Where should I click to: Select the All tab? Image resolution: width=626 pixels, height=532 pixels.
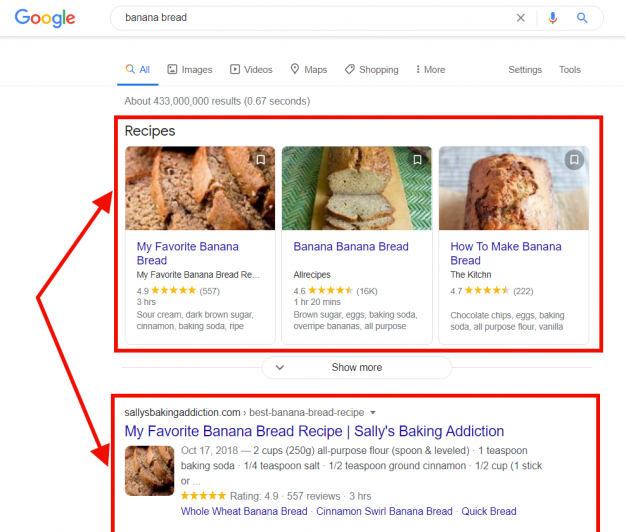click(x=138, y=69)
